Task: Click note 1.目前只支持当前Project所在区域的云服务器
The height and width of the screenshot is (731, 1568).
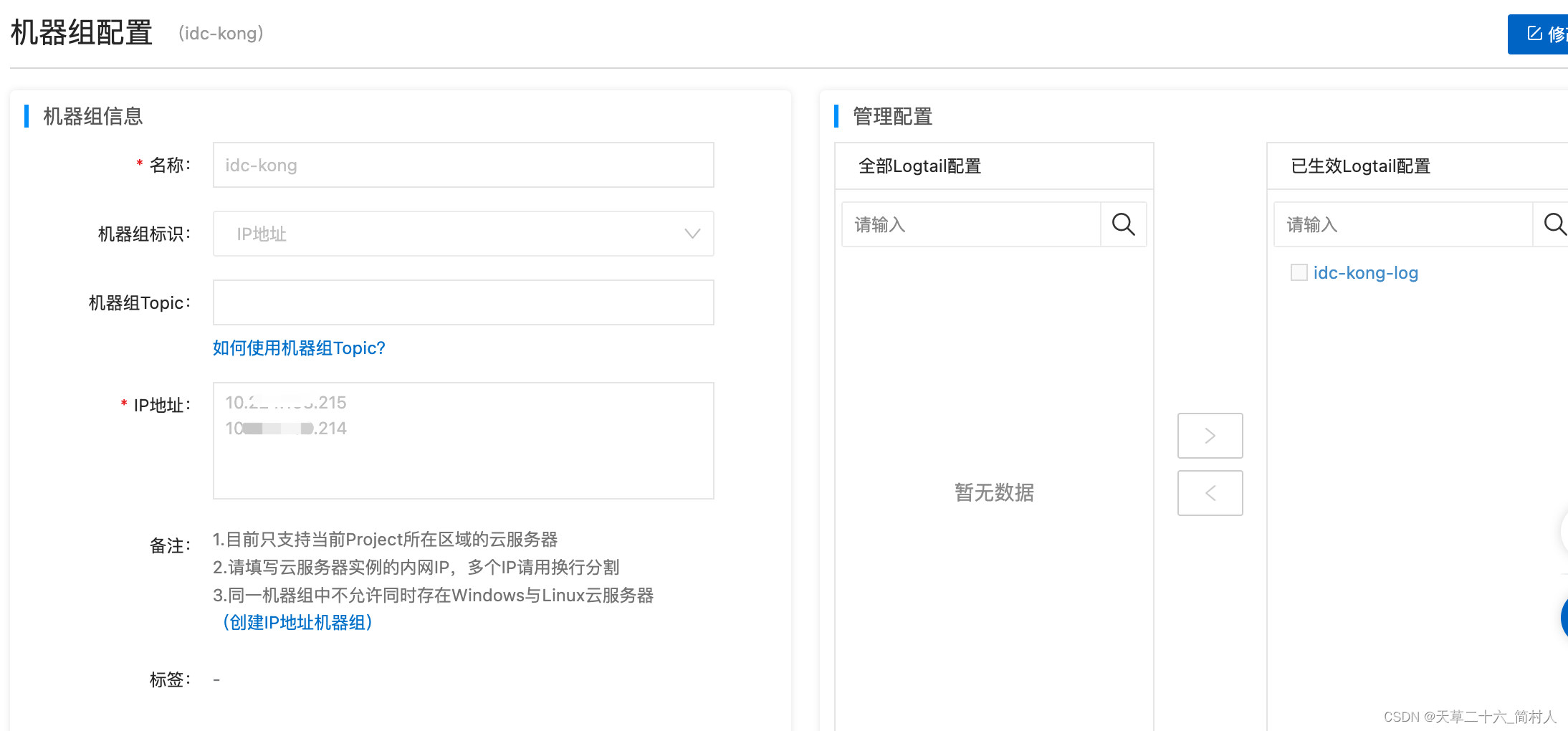Action: [386, 539]
